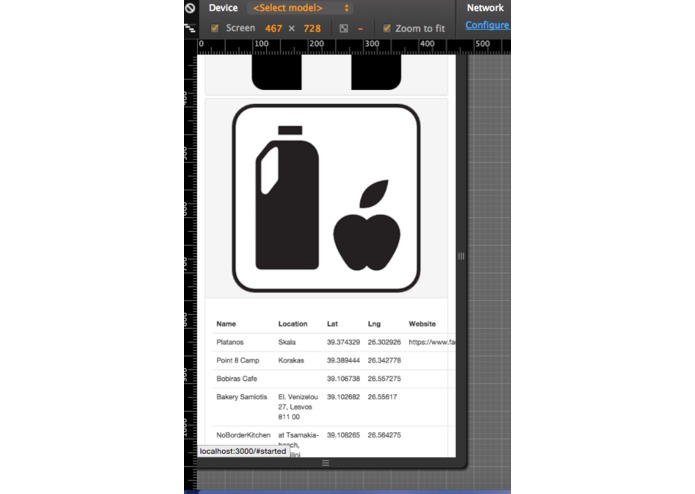Click latitude value 39.106738
695x494 pixels.
click(x=343, y=378)
